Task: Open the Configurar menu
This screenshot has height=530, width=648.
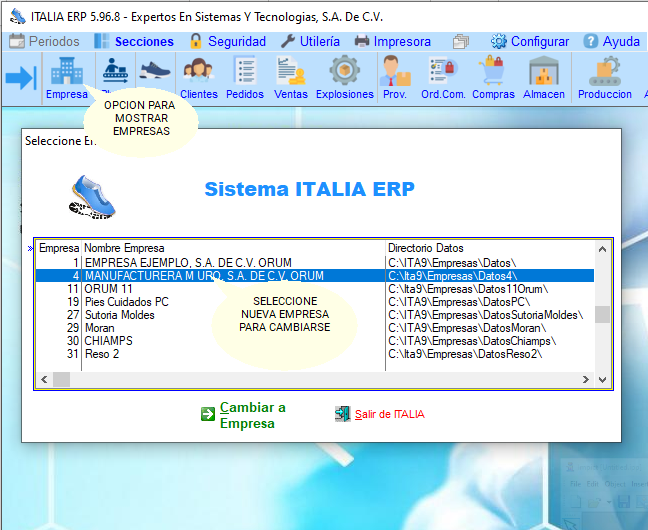Action: coord(530,41)
